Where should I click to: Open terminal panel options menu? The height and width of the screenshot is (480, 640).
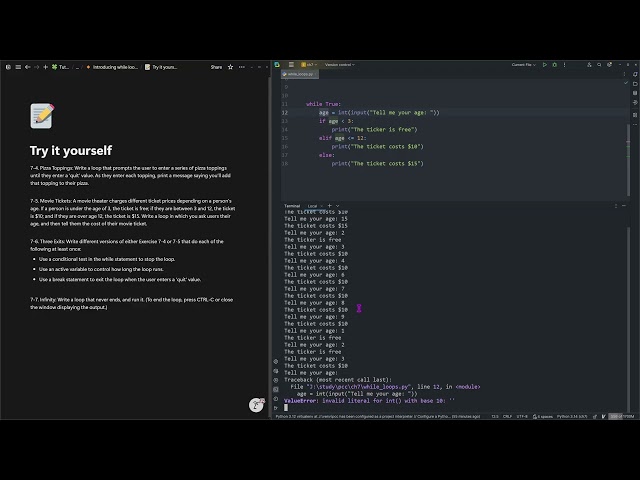(616, 206)
